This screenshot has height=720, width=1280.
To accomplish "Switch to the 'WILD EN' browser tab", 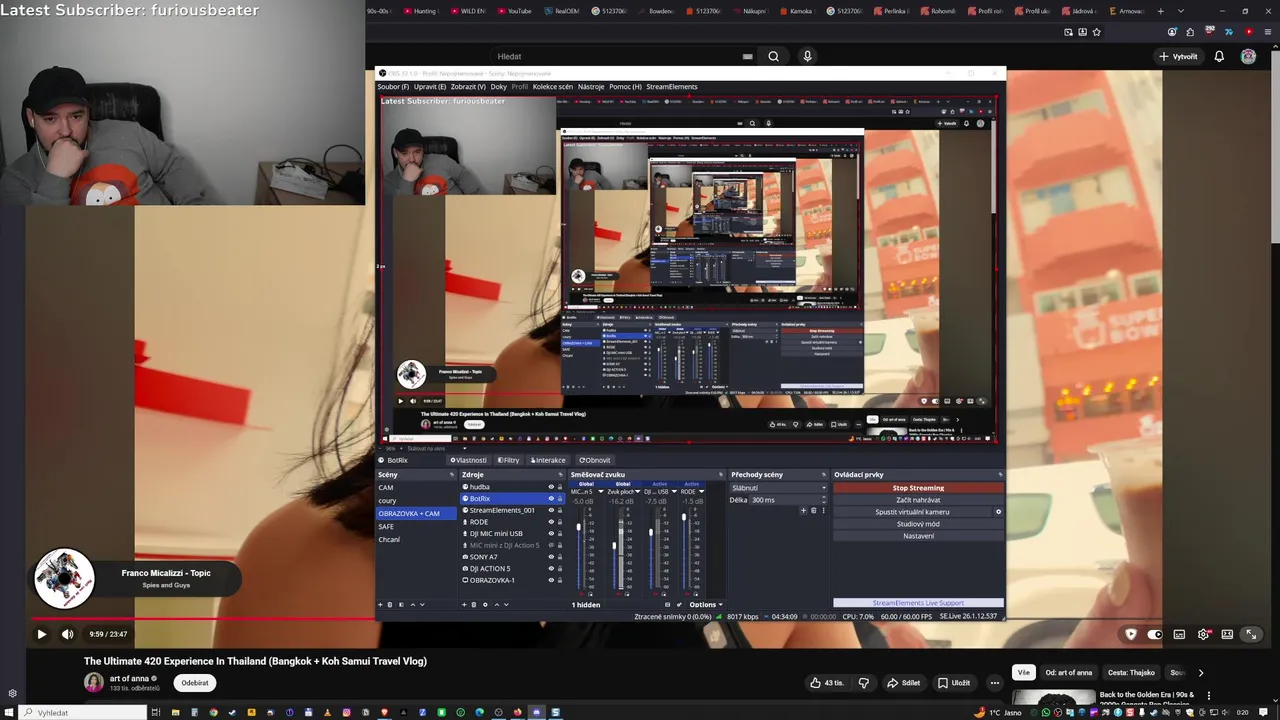I will click(x=468, y=11).
